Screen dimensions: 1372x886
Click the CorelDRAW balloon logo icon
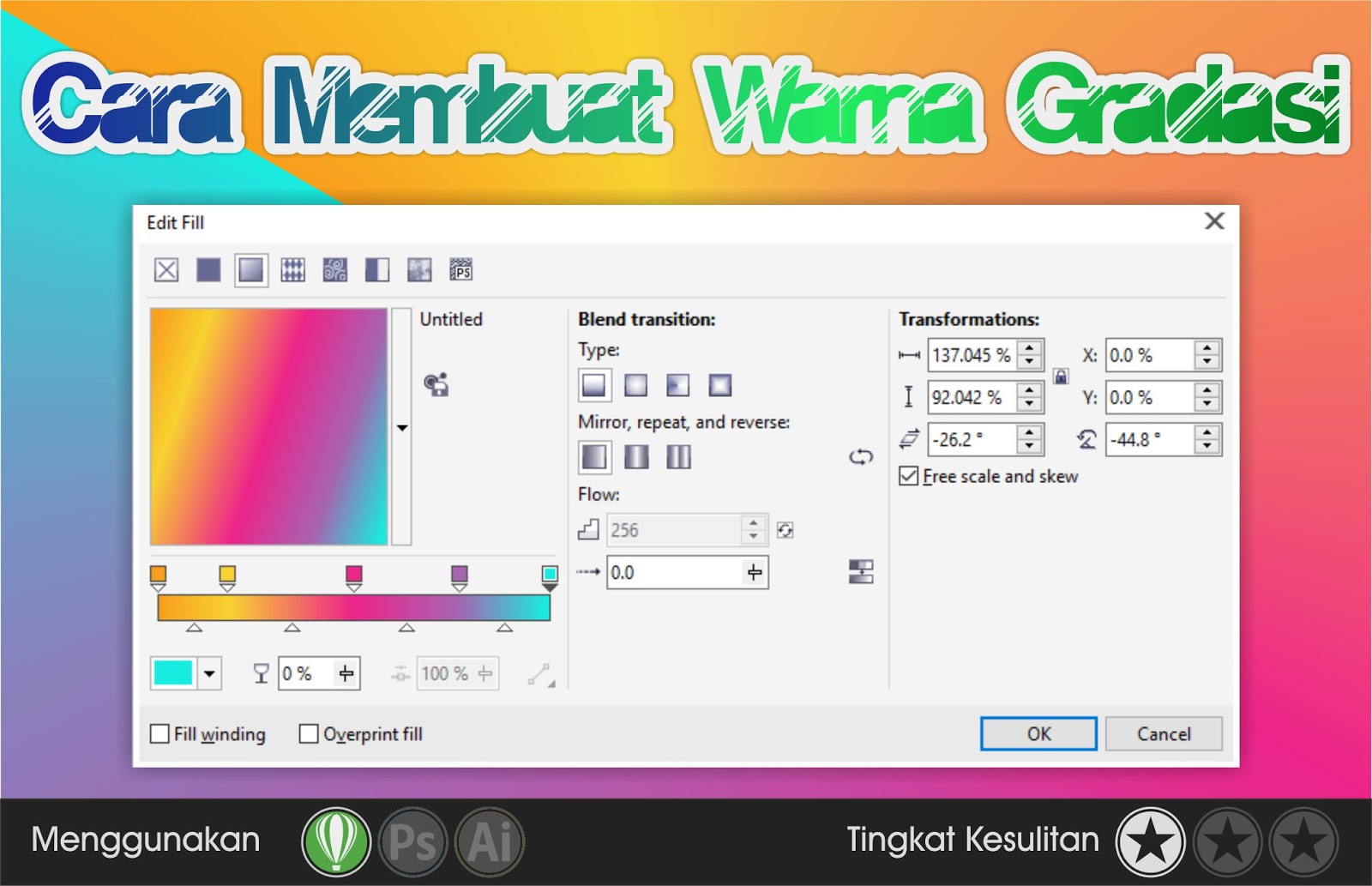click(336, 841)
